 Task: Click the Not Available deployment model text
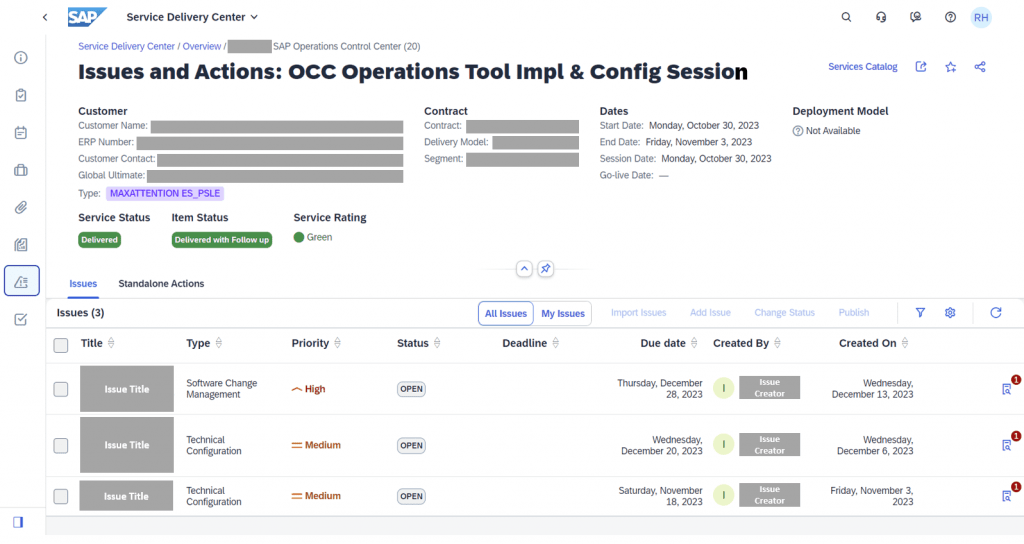(x=833, y=131)
